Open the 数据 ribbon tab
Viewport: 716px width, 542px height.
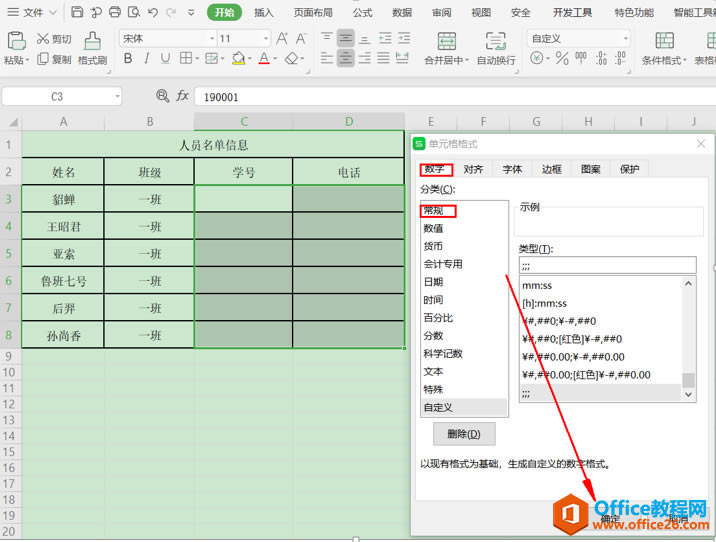[x=402, y=13]
